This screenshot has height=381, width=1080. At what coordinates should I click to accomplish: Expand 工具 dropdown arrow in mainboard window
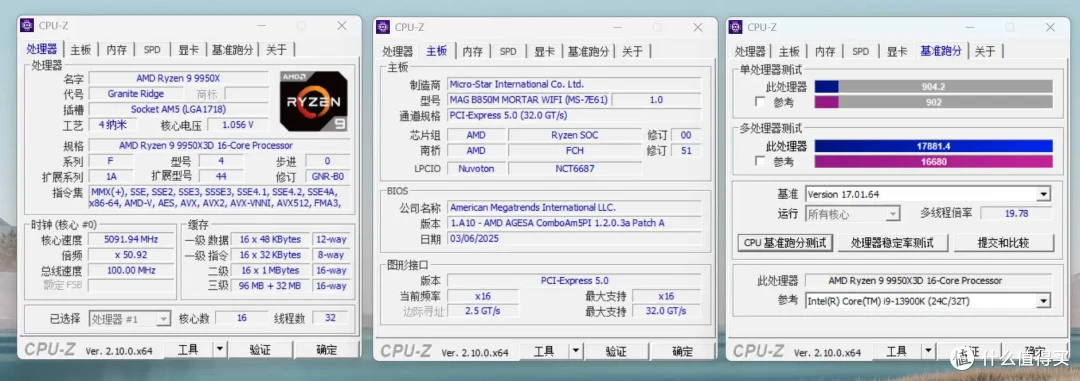tap(575, 351)
